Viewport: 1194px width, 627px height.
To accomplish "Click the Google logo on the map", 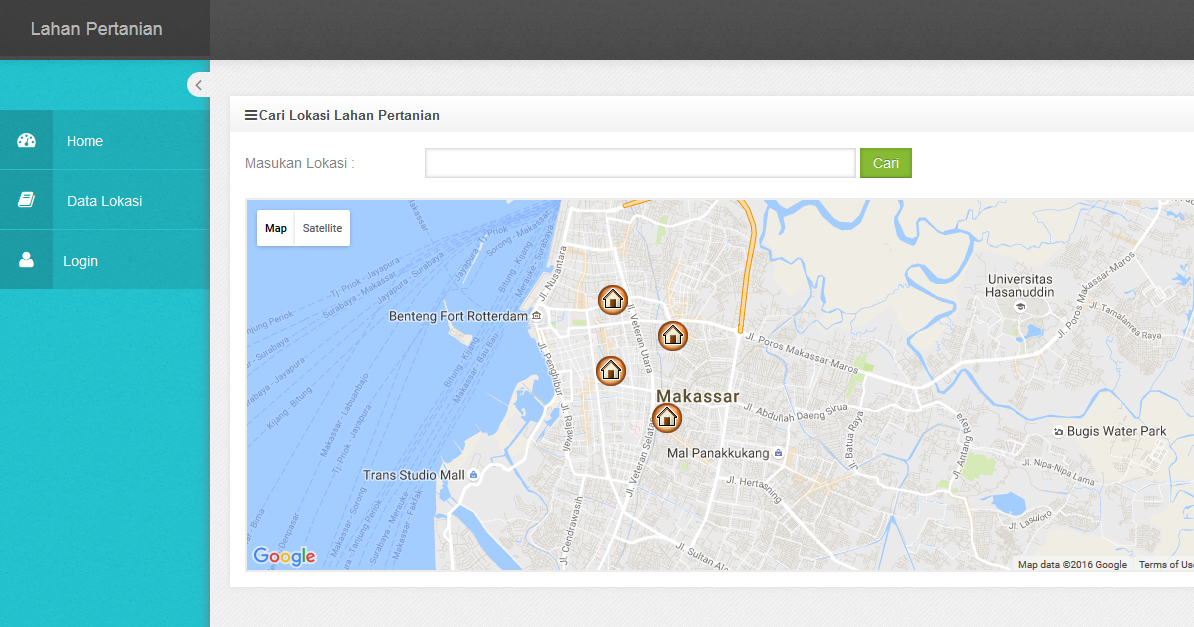I will click(284, 556).
